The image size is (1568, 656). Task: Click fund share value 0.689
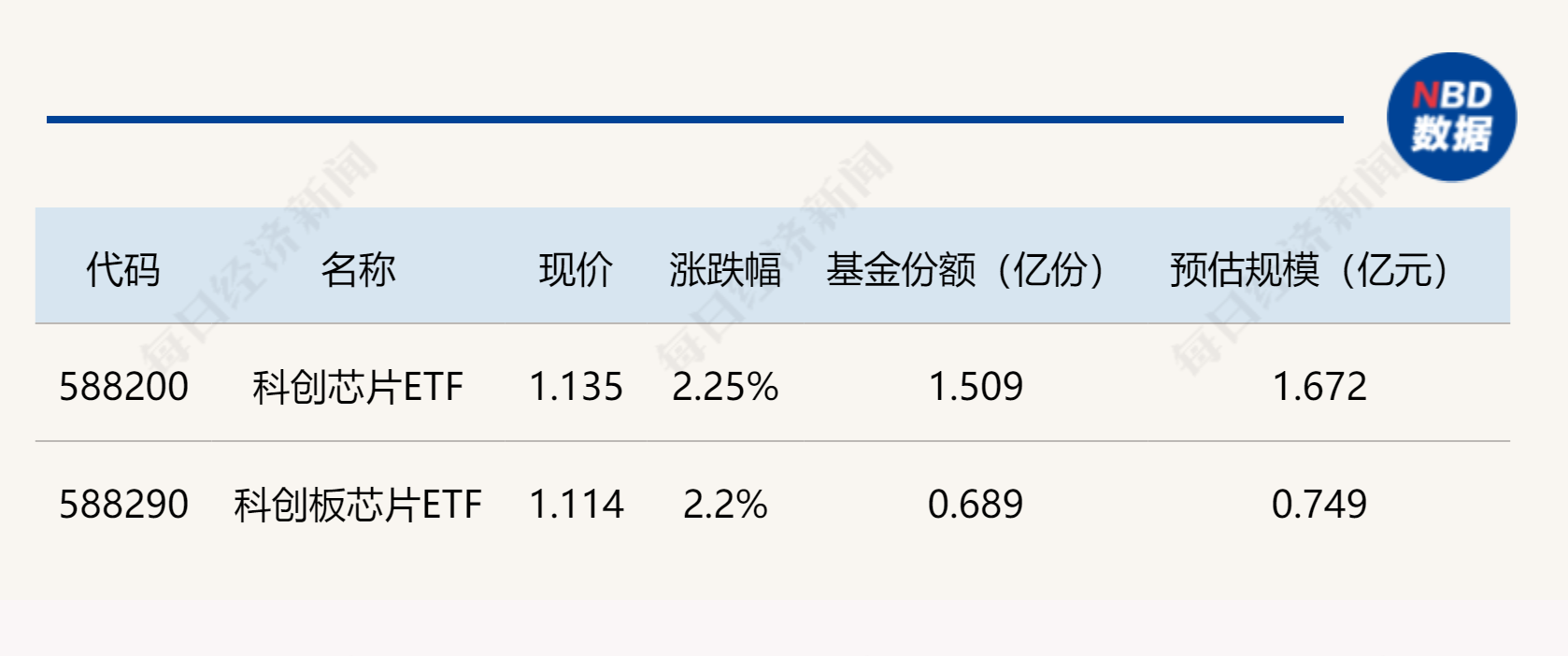(x=975, y=505)
